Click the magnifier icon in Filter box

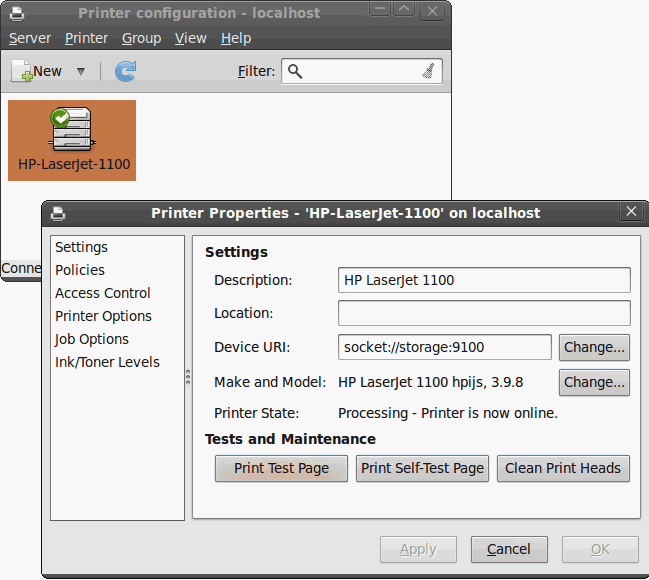pos(295,71)
